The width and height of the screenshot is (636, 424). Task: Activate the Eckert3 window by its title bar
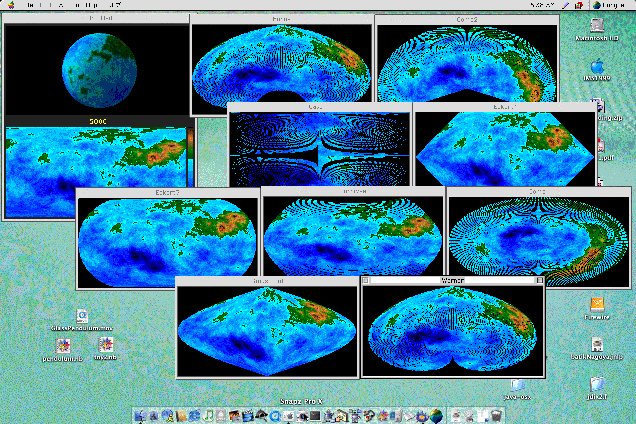point(167,193)
